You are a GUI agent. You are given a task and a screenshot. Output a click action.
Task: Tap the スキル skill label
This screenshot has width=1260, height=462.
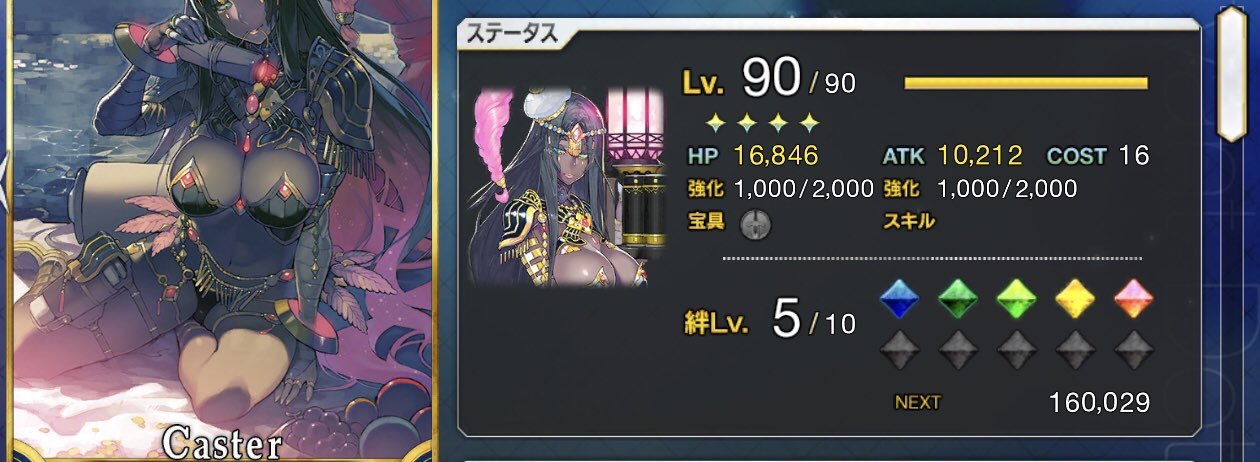click(x=908, y=222)
